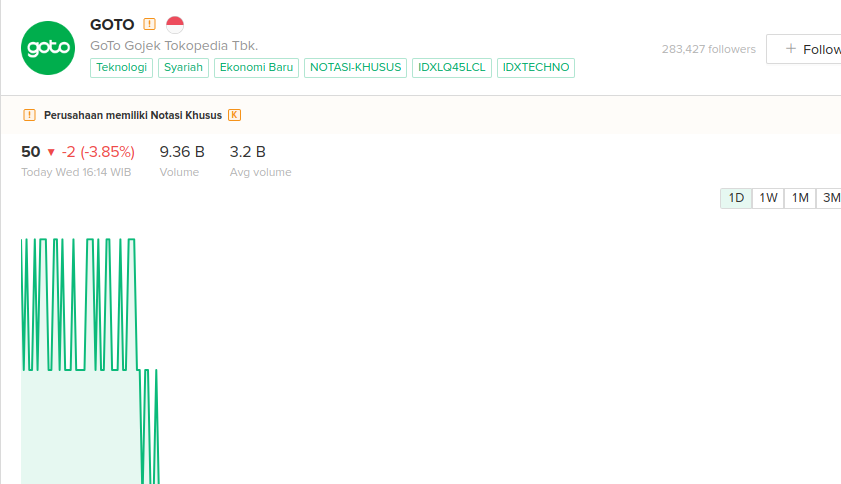Click the Avg volume label

click(x=260, y=172)
